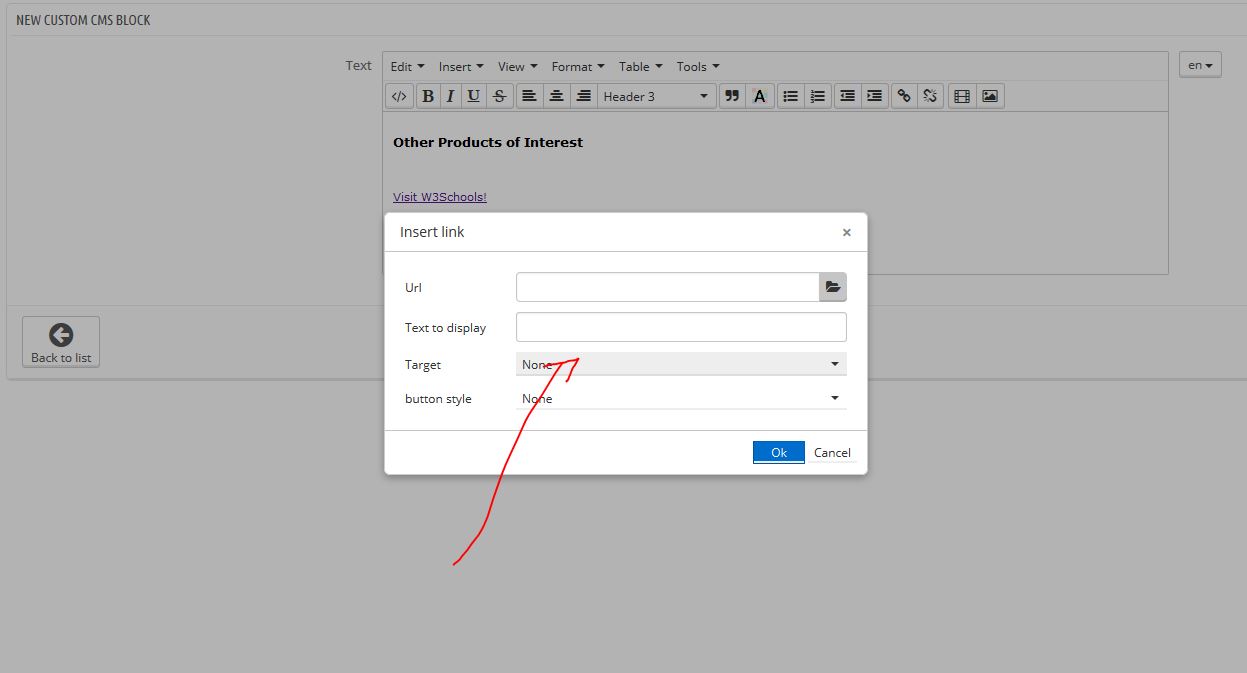Align text left
This screenshot has width=1247, height=673.
tap(529, 96)
